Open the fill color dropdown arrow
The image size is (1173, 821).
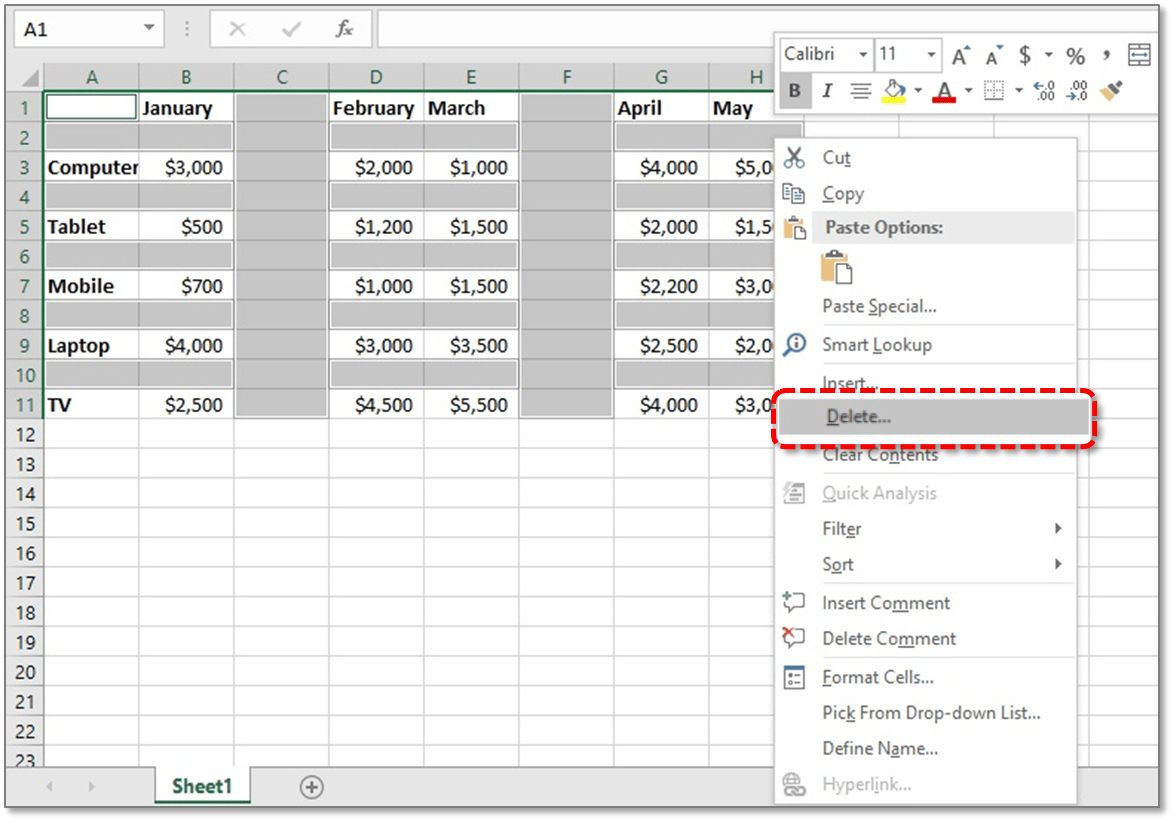[x=918, y=91]
